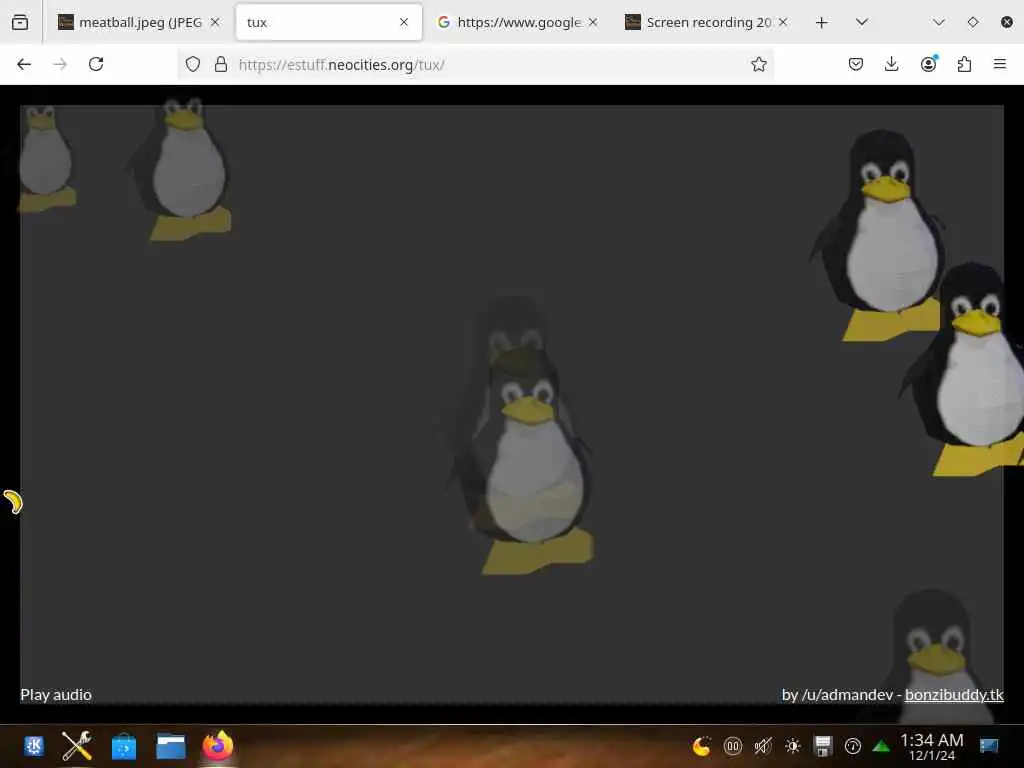Viewport: 1024px width, 768px height.
Task: Select the tux tab
Action: click(x=328, y=22)
